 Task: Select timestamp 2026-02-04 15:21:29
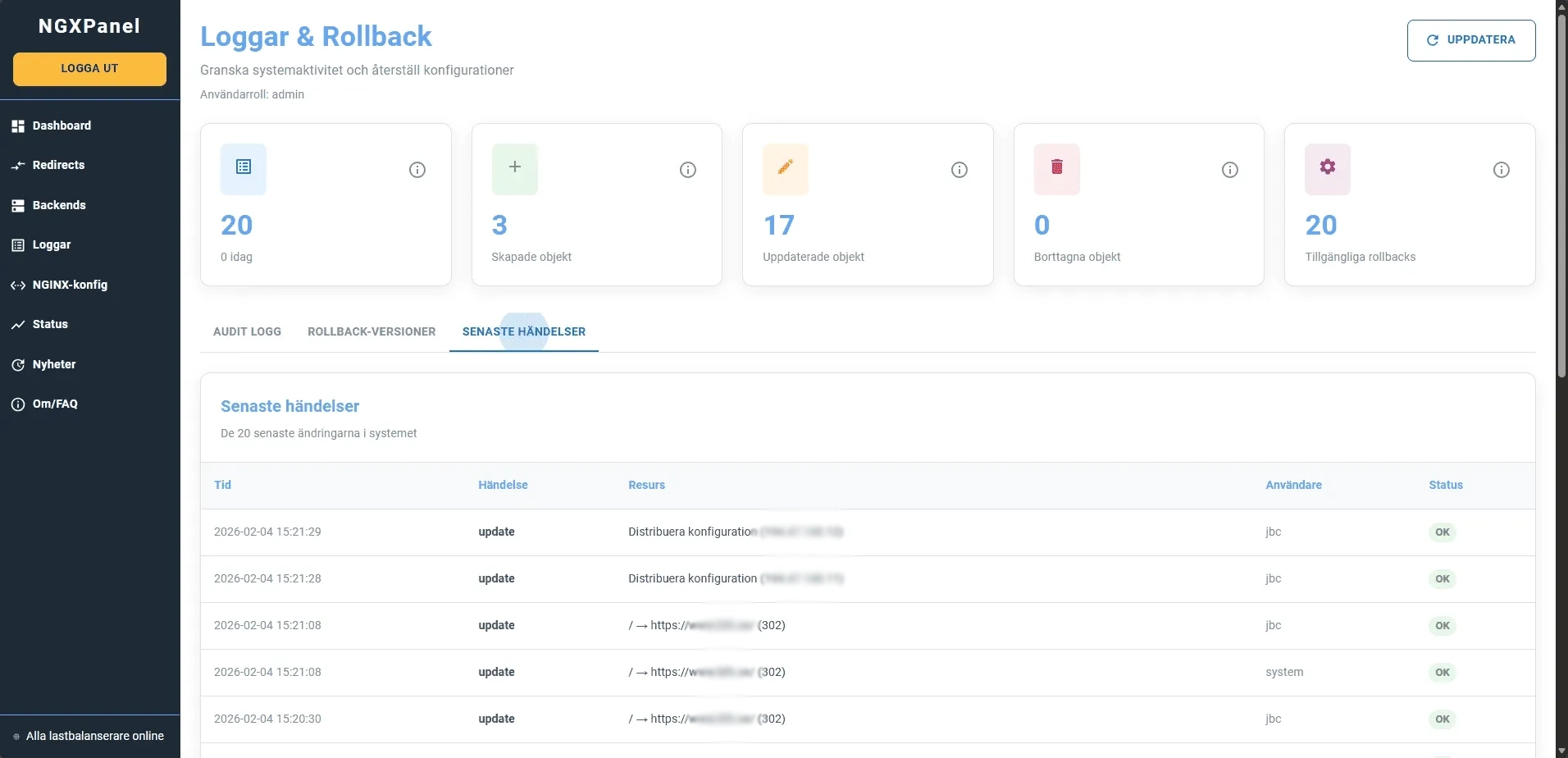pos(267,532)
